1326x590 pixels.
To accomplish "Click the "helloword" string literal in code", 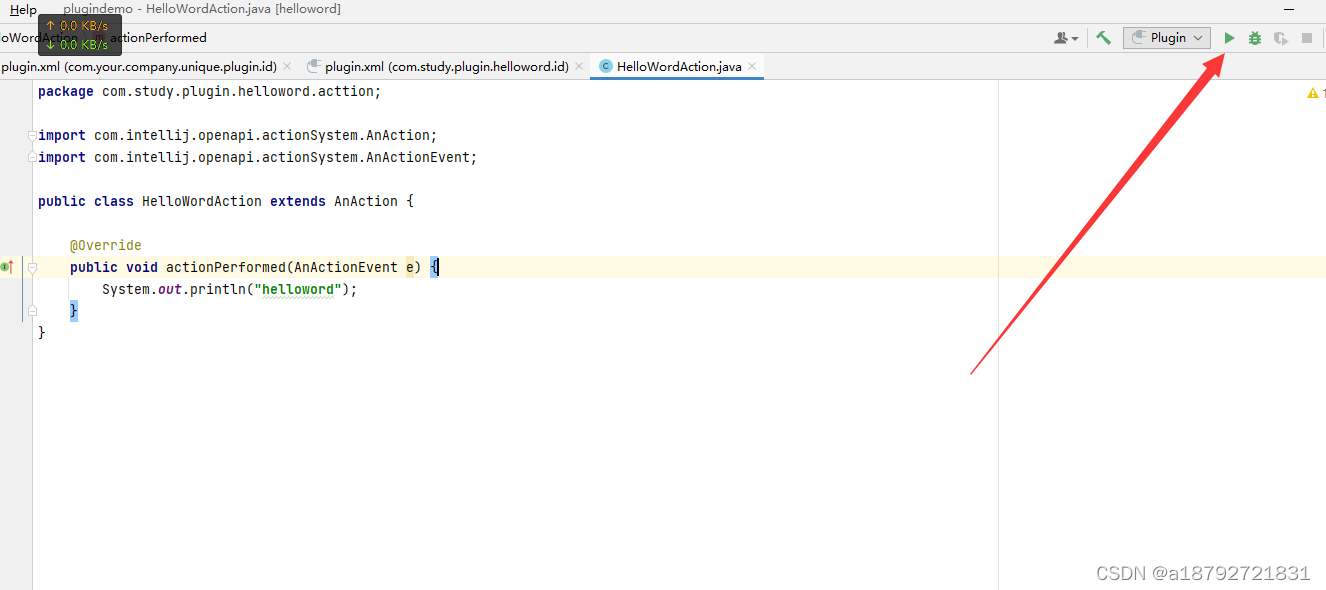I will [298, 289].
